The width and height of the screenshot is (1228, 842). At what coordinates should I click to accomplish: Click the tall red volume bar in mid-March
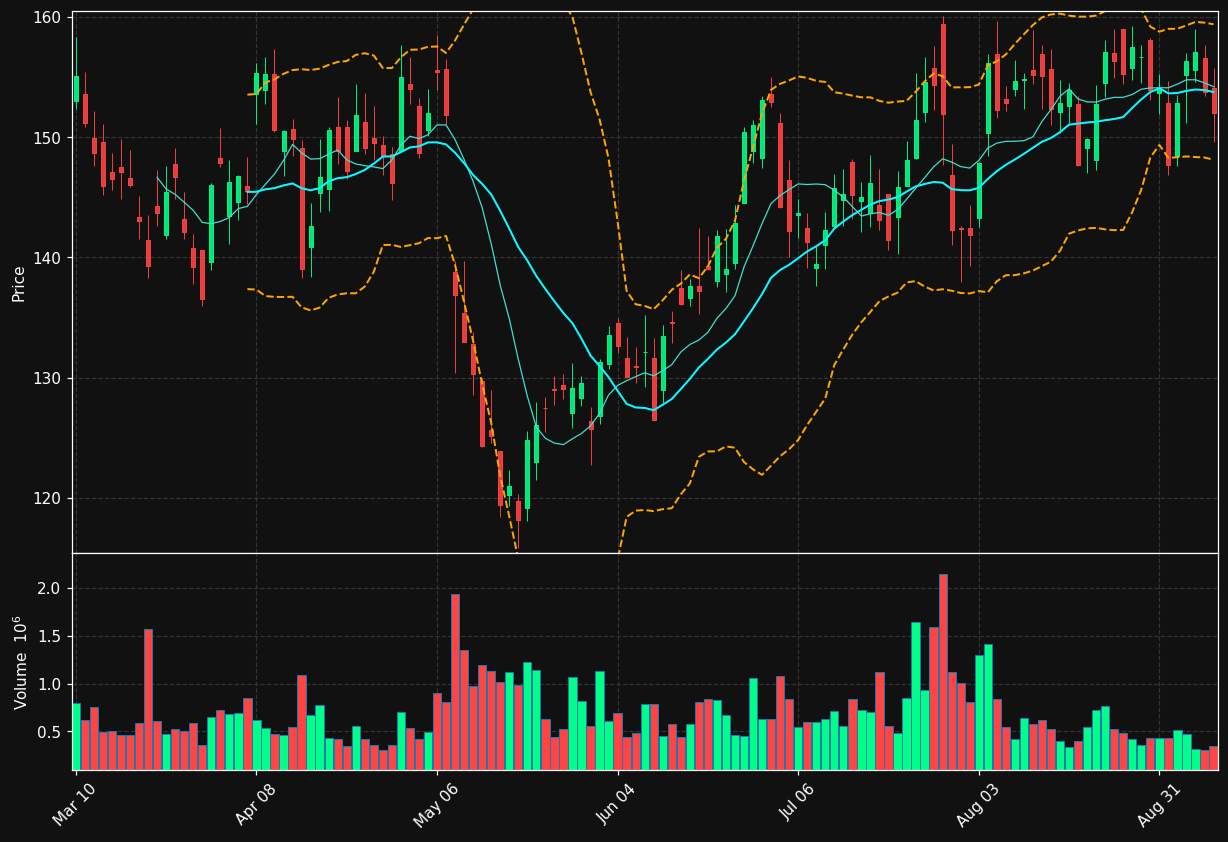coord(148,699)
